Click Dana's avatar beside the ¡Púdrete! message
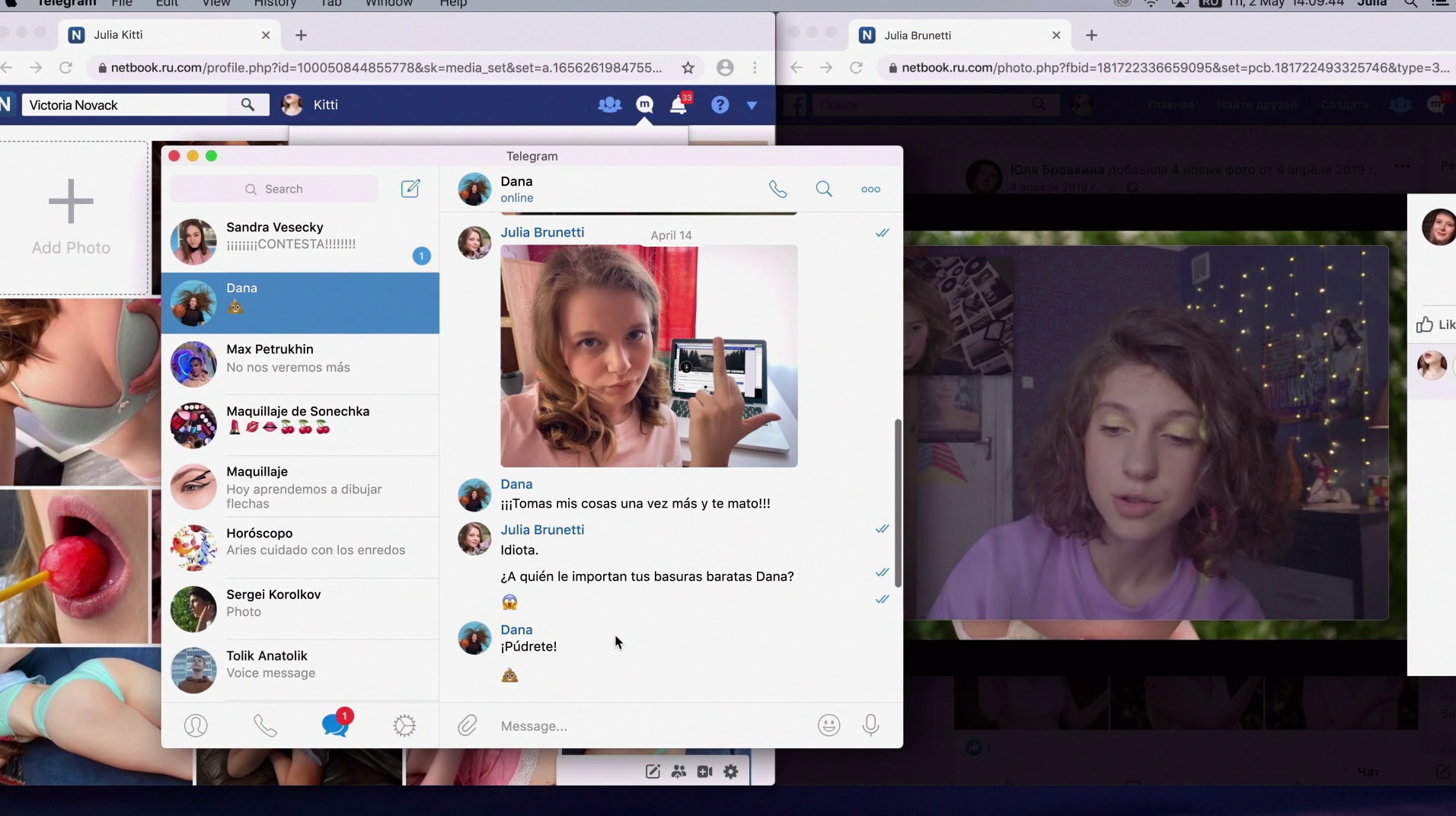Viewport: 1456px width, 816px height. tap(474, 638)
